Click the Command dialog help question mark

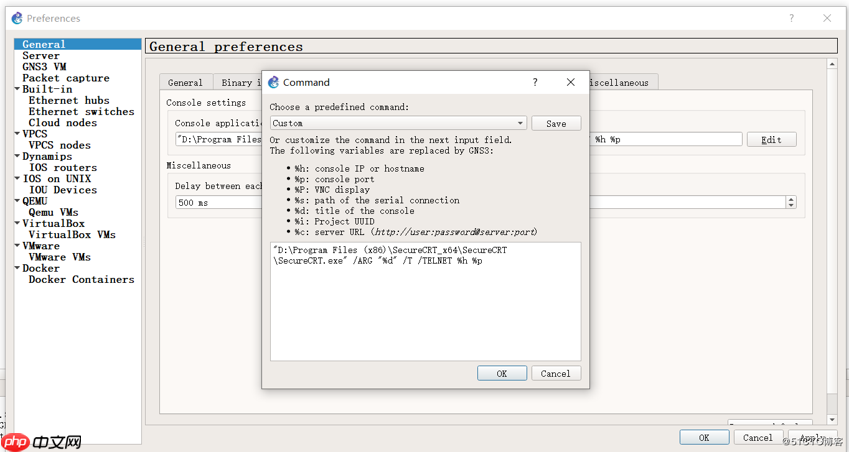coord(535,82)
